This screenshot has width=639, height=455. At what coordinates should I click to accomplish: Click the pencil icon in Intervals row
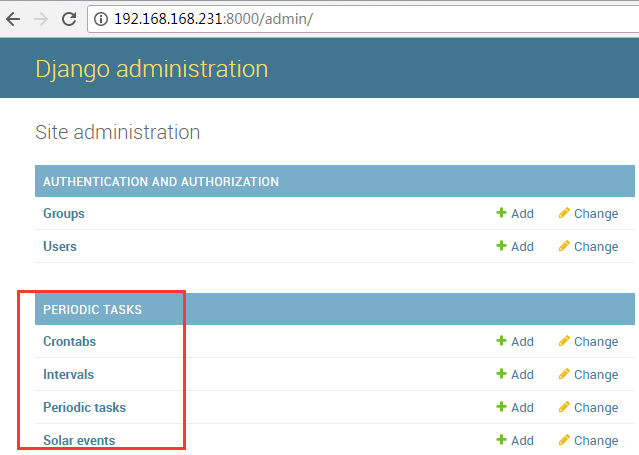tap(564, 374)
